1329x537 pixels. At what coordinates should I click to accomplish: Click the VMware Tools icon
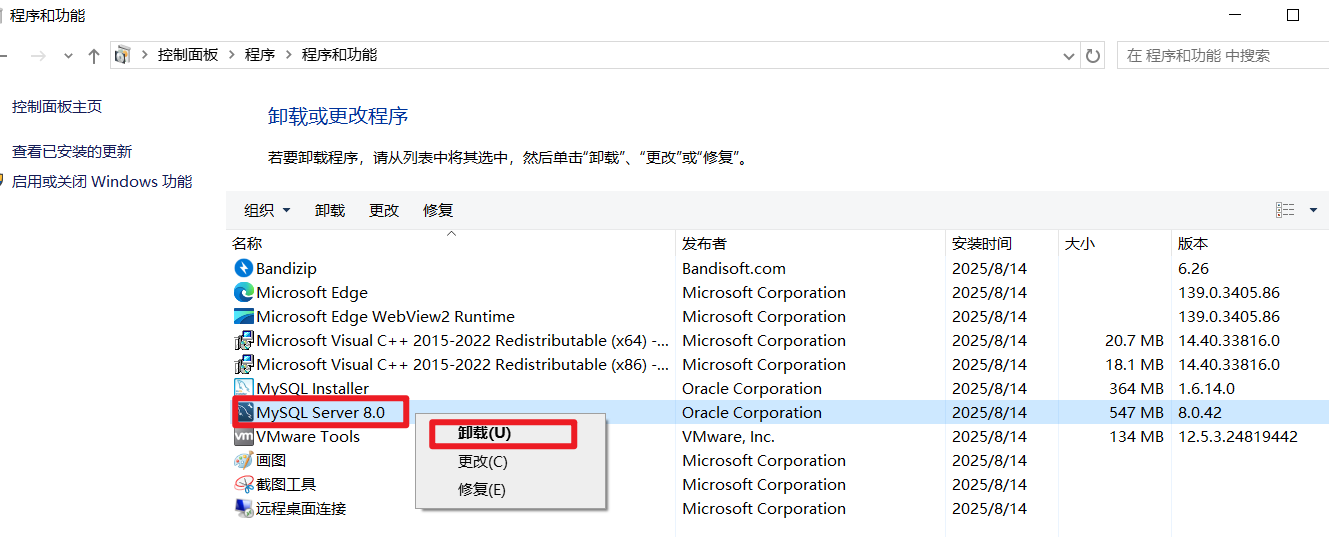click(x=243, y=436)
